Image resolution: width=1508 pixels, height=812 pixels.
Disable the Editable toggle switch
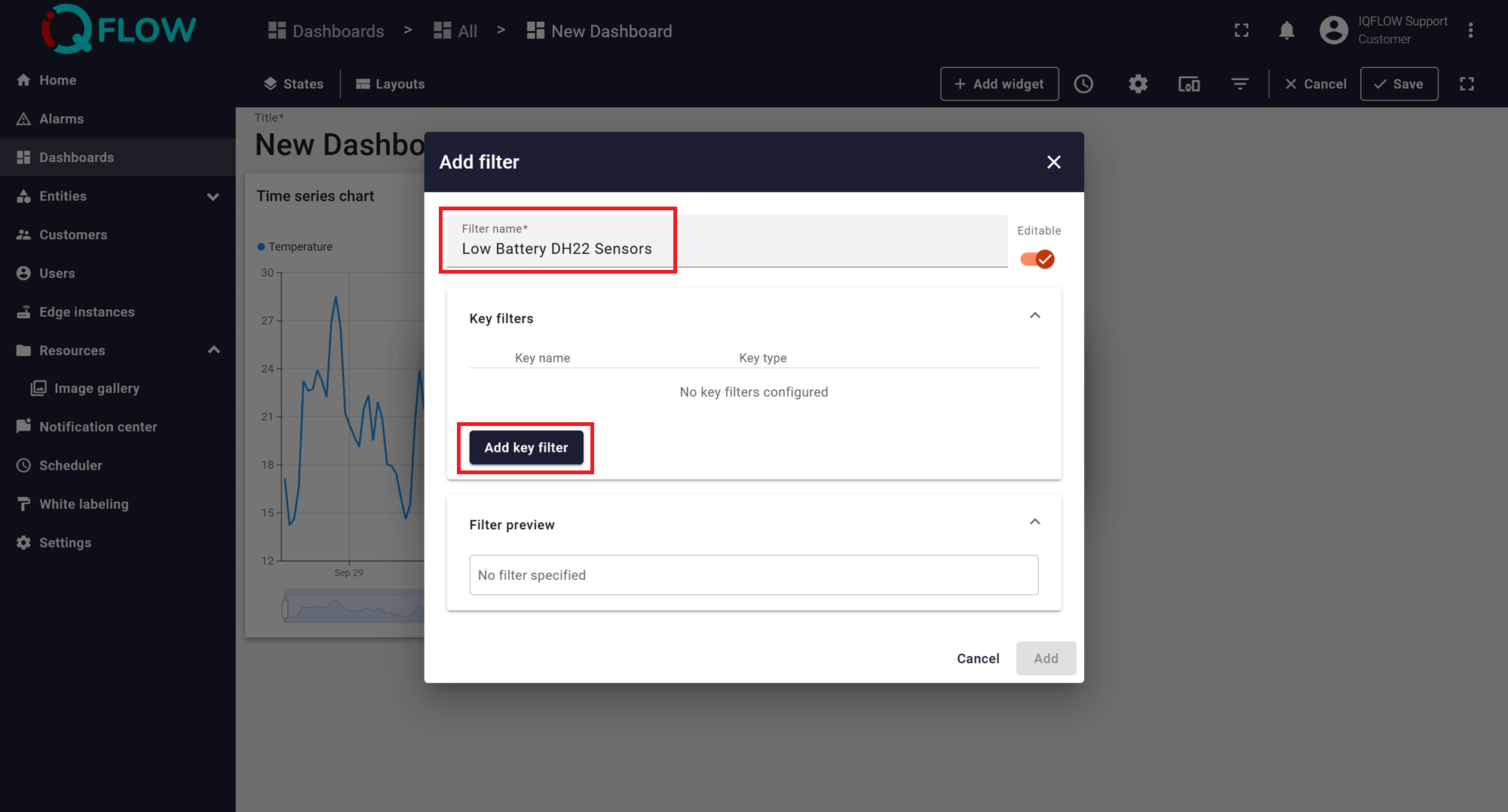click(x=1038, y=259)
